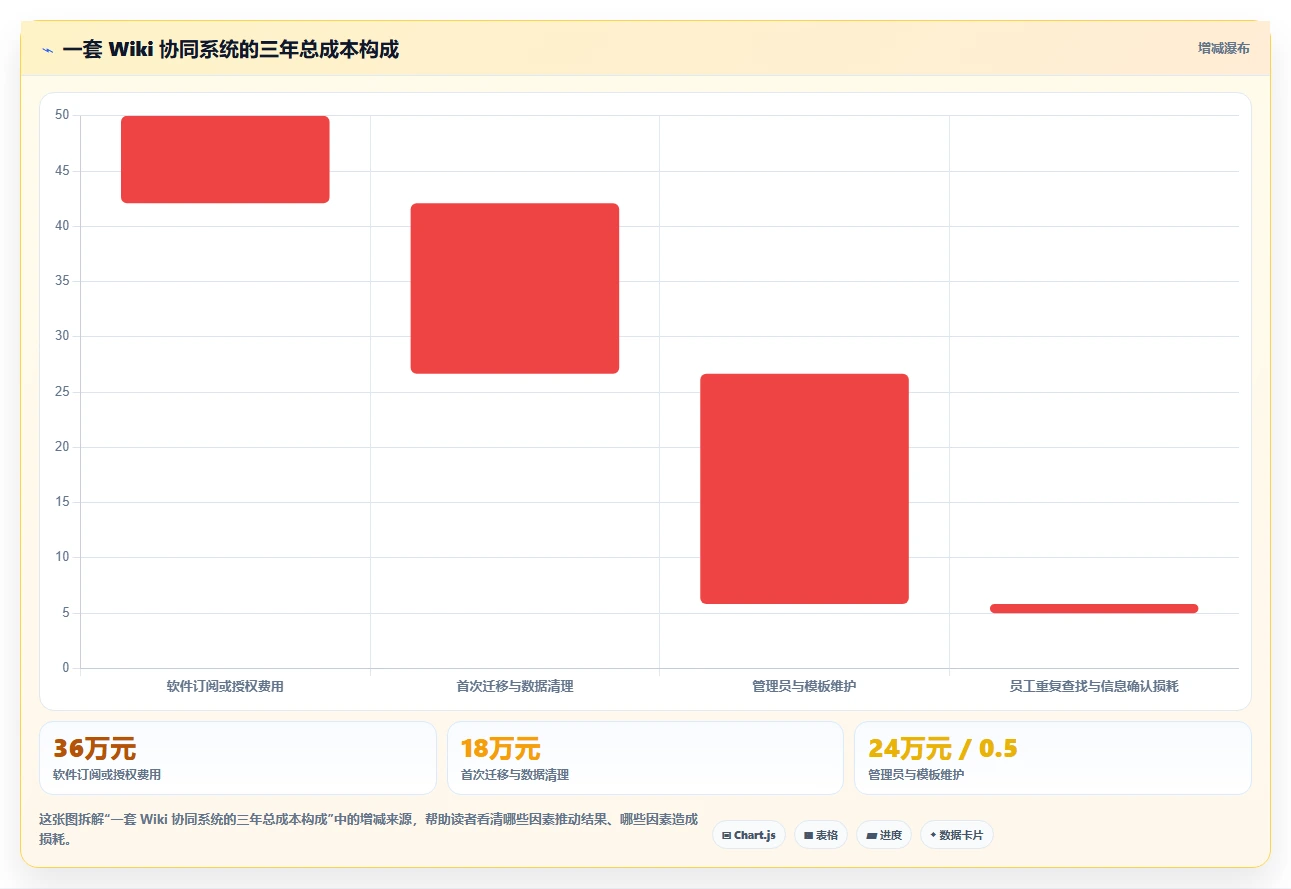Click the y-axis value 25
The width and height of the screenshot is (1291, 889).
(62, 392)
